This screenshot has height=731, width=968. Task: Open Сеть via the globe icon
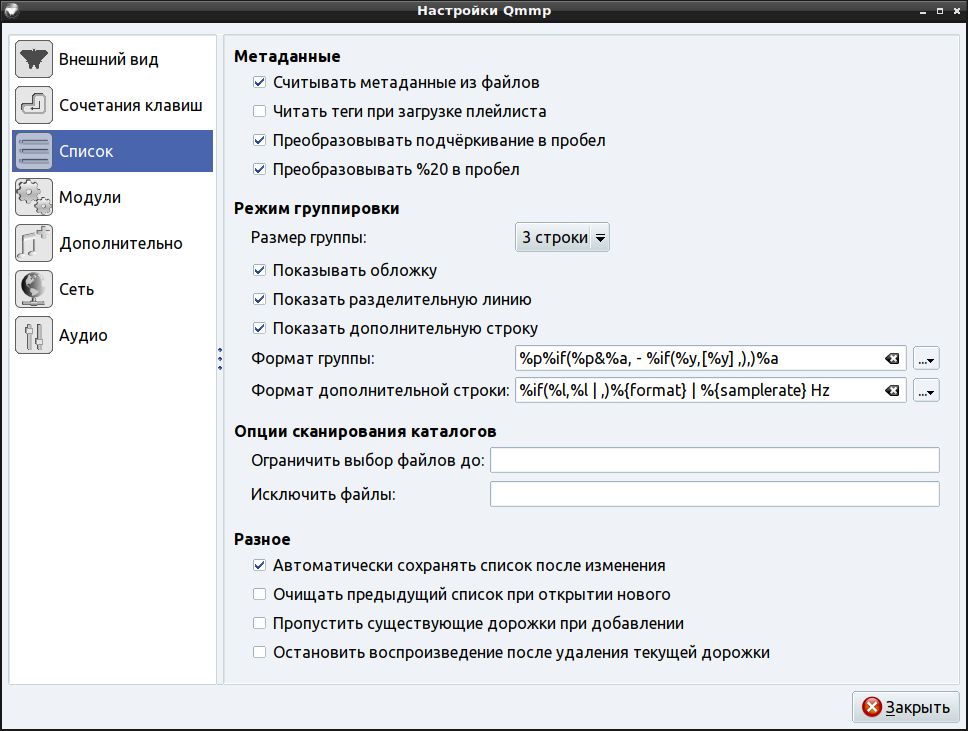click(x=34, y=290)
